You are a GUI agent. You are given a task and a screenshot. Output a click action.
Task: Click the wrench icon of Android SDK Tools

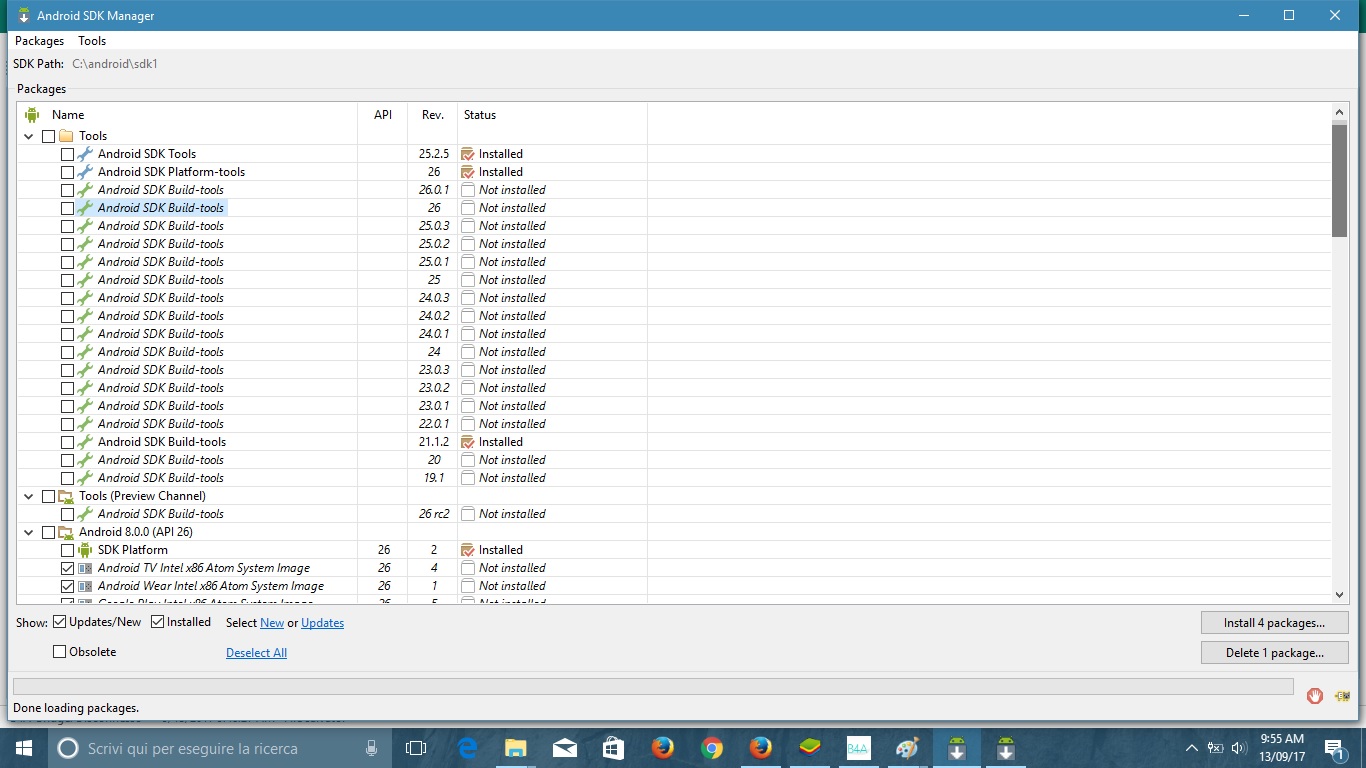[85, 154]
